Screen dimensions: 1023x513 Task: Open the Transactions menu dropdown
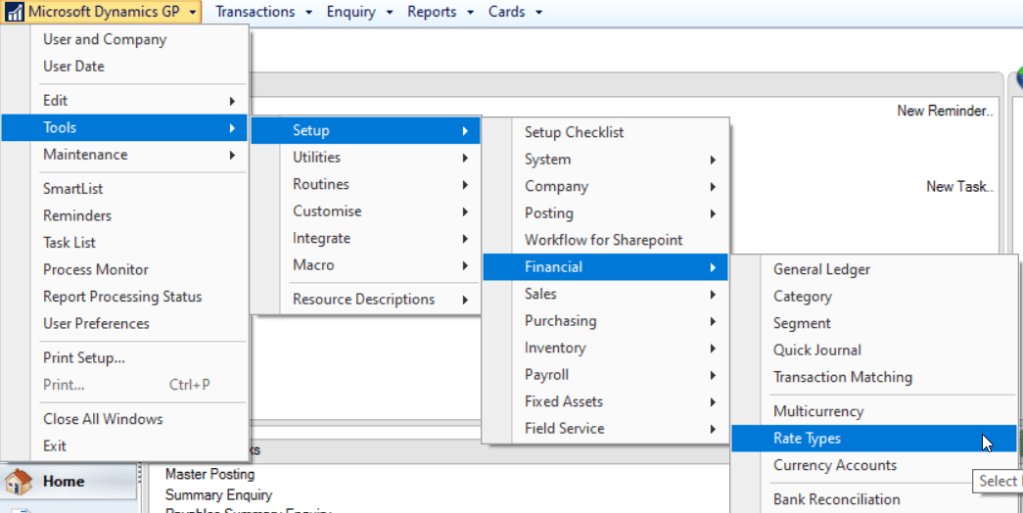tap(264, 12)
